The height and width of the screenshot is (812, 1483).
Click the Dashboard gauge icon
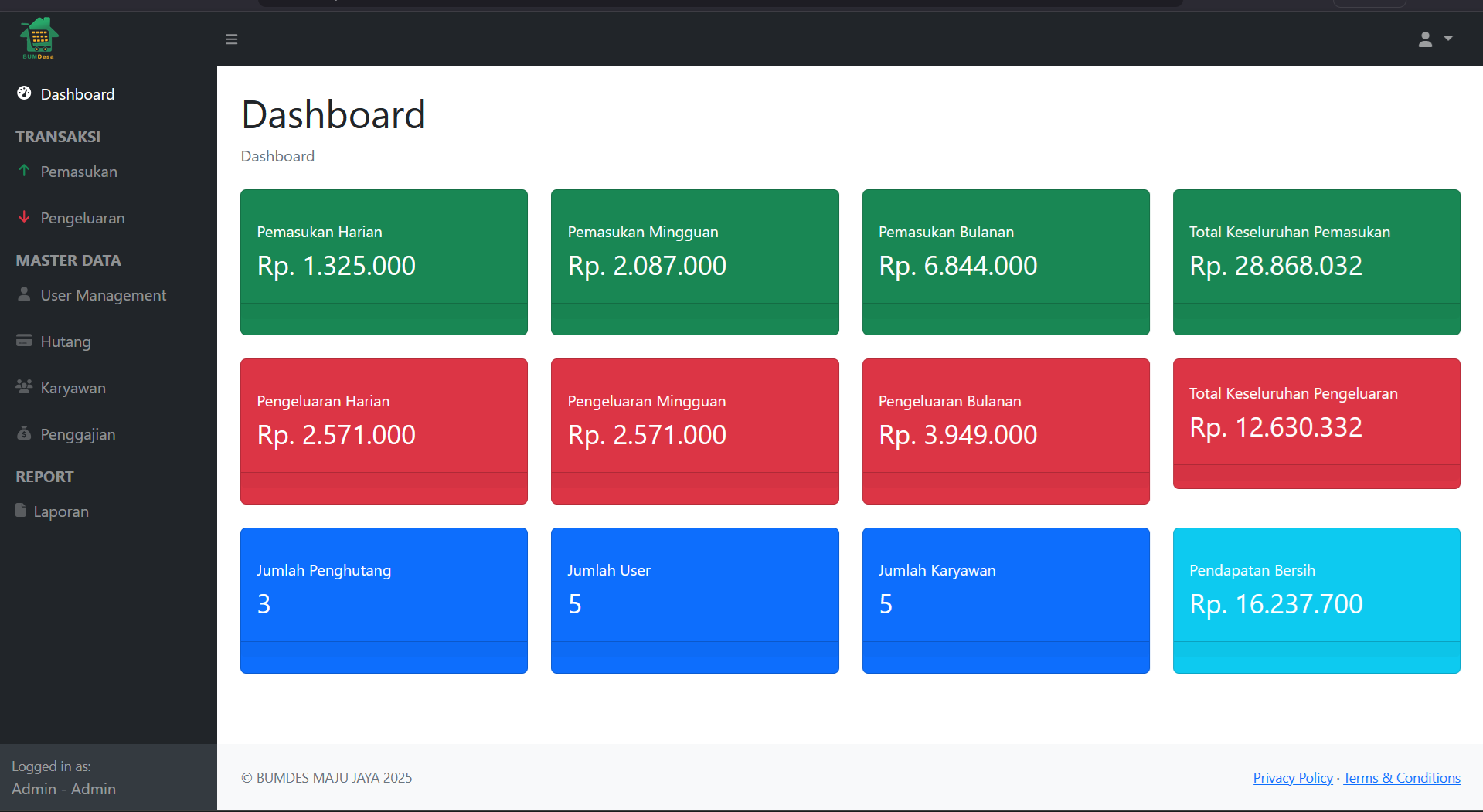click(24, 93)
